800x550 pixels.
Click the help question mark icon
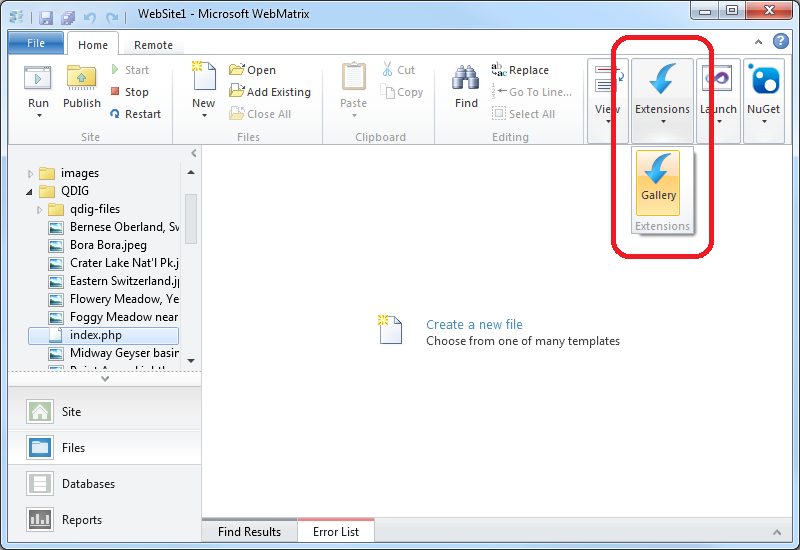pos(781,42)
